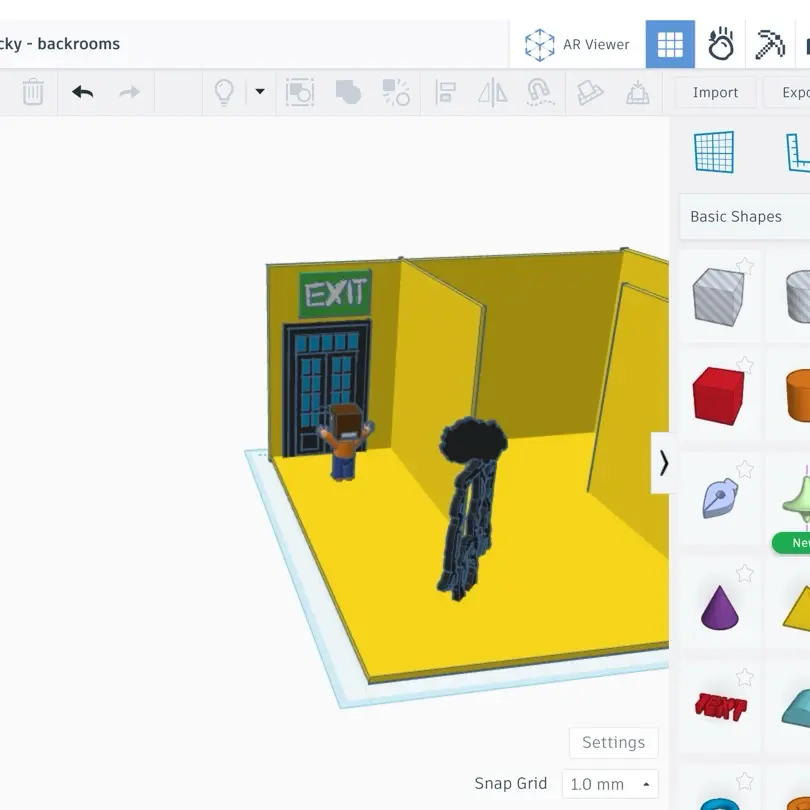The width and height of the screenshot is (810, 810).
Task: Open the Bricks pickaxe mode
Action: coord(770,44)
